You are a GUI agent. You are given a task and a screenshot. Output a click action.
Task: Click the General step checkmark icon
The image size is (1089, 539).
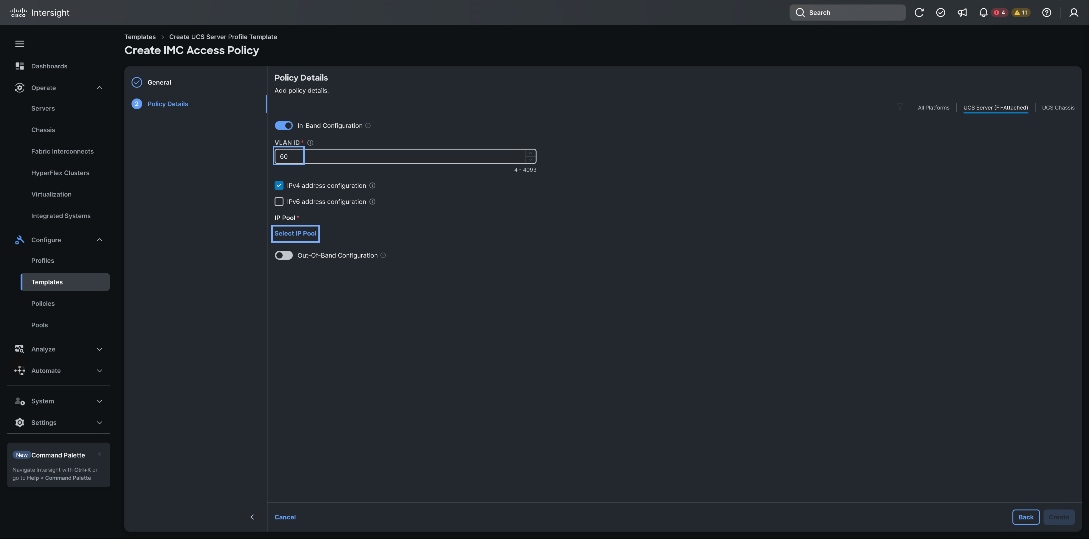(x=137, y=82)
